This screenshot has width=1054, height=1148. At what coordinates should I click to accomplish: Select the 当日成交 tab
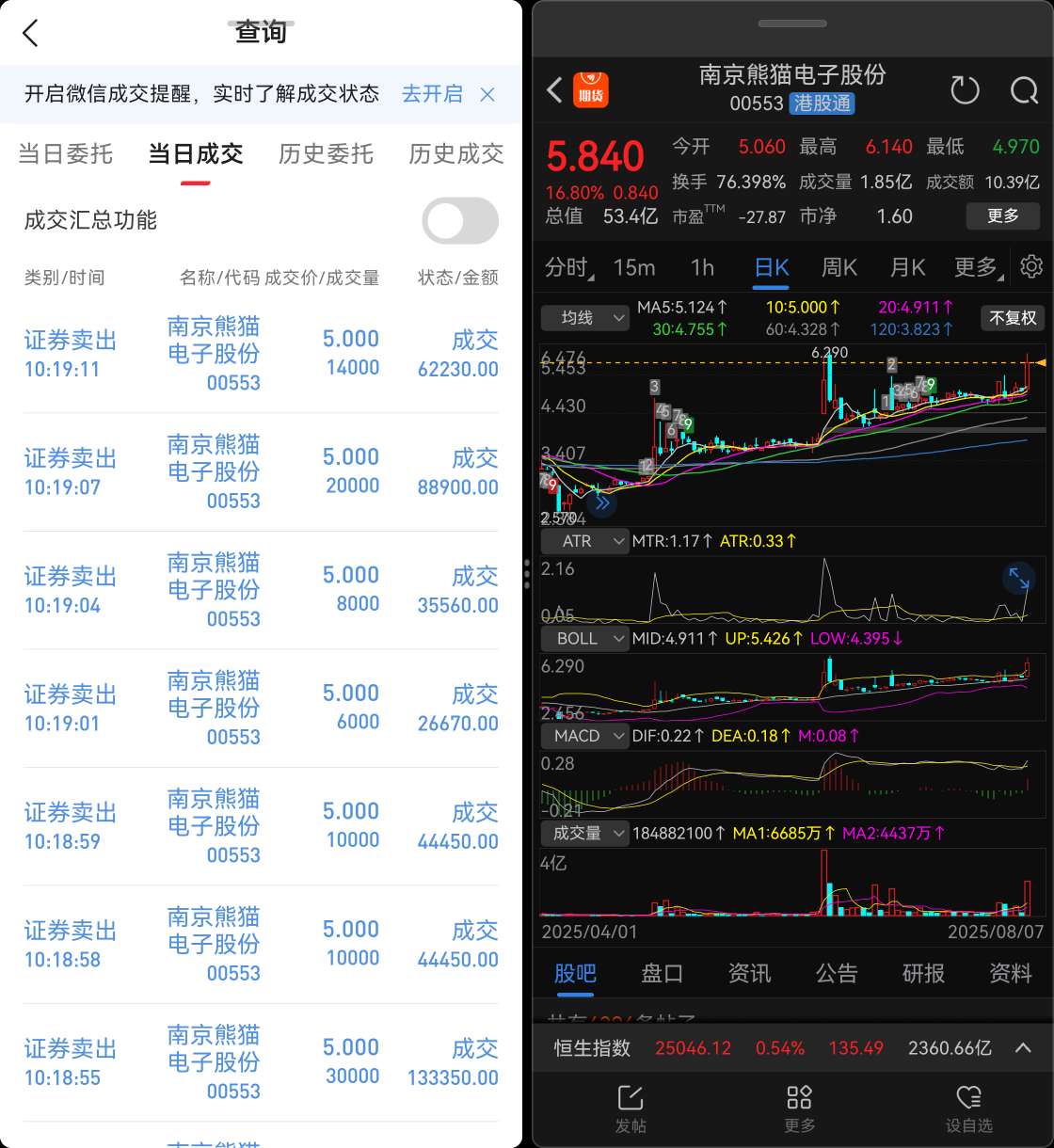[x=196, y=153]
